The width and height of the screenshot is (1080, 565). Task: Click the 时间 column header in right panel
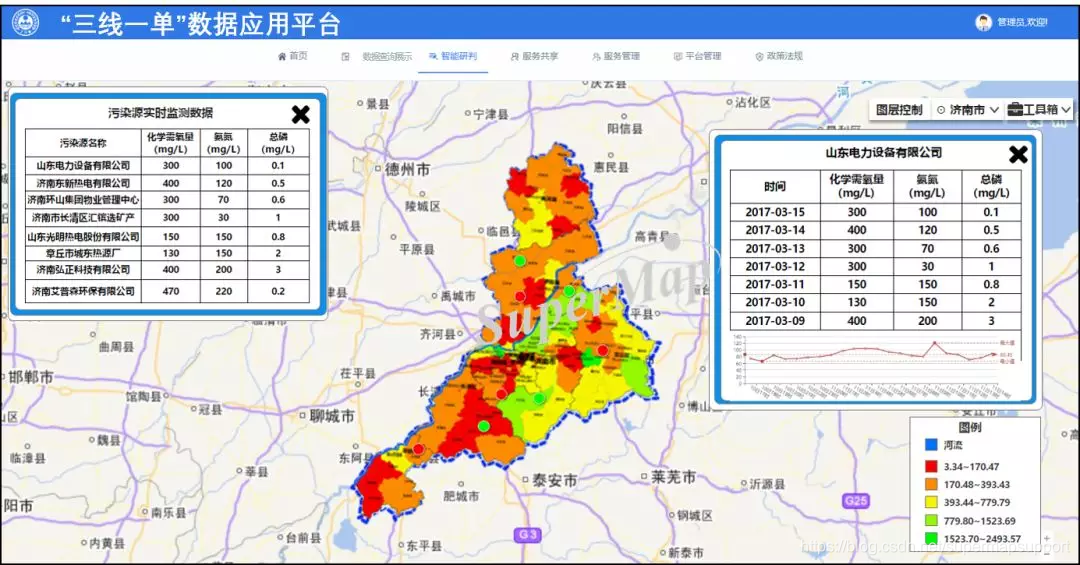click(775, 186)
